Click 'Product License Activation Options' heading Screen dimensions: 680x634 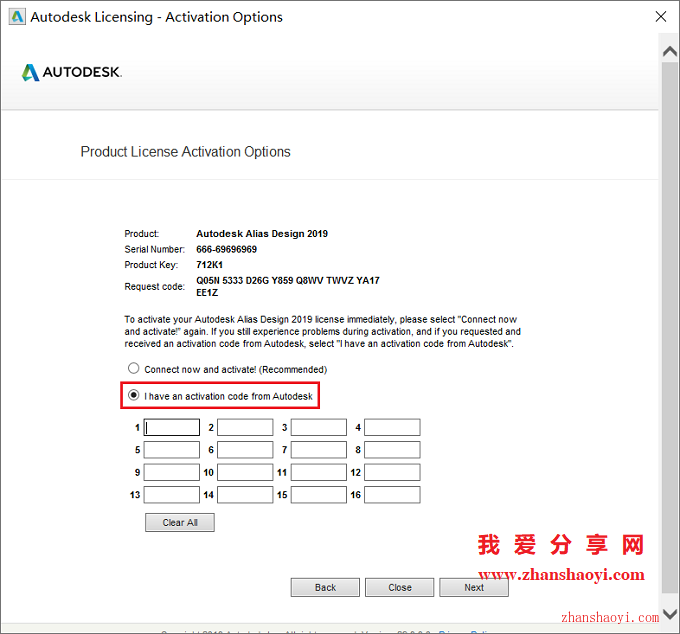[186, 152]
